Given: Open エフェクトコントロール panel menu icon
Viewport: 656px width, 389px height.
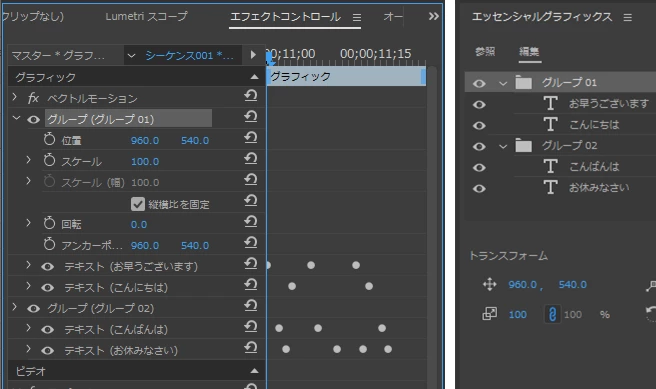Looking at the screenshot, I should [x=356, y=18].
